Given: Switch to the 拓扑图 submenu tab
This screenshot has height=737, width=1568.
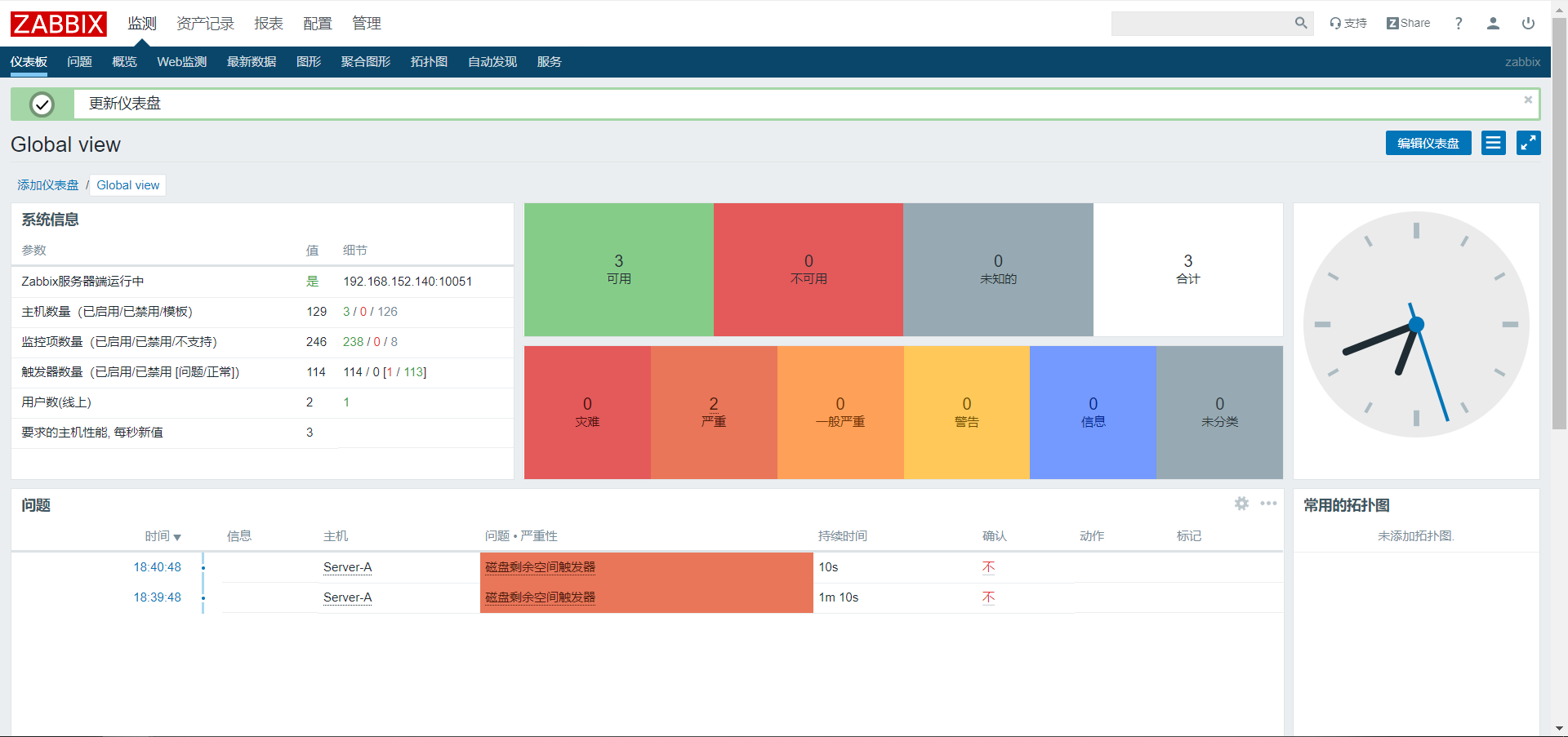Looking at the screenshot, I should coord(429,62).
